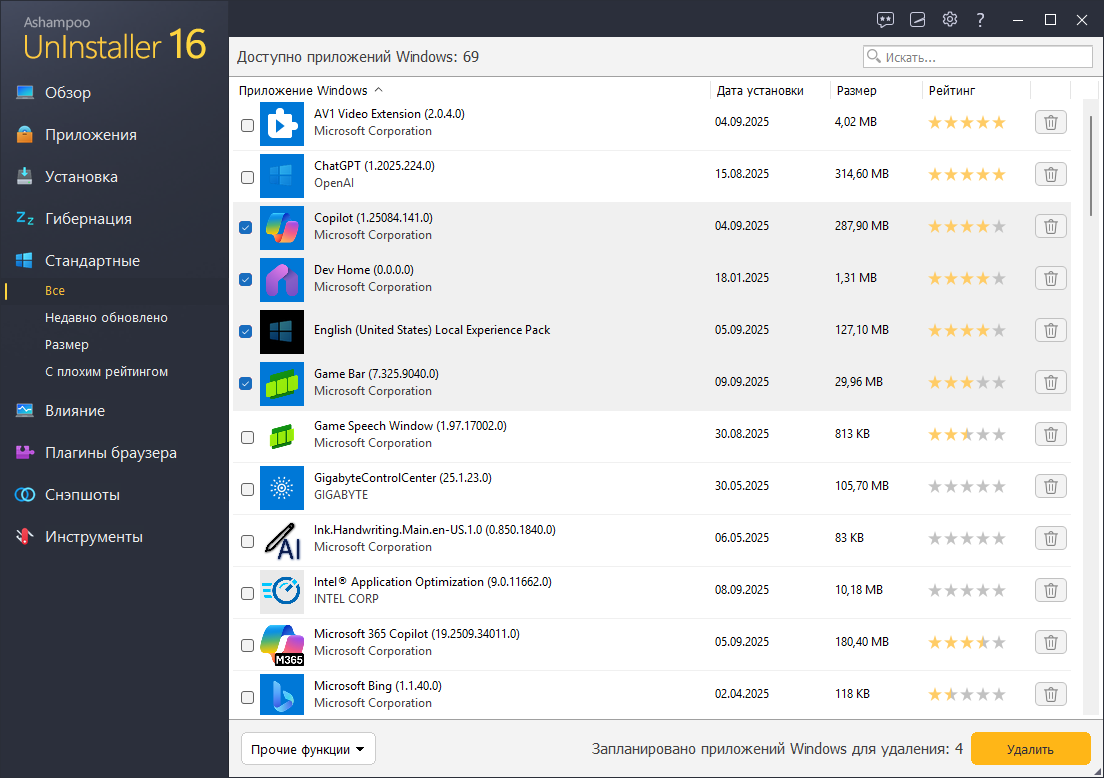Check the Microsoft 365 Copilot checkbox
The width and height of the screenshot is (1104, 778).
pos(247,645)
